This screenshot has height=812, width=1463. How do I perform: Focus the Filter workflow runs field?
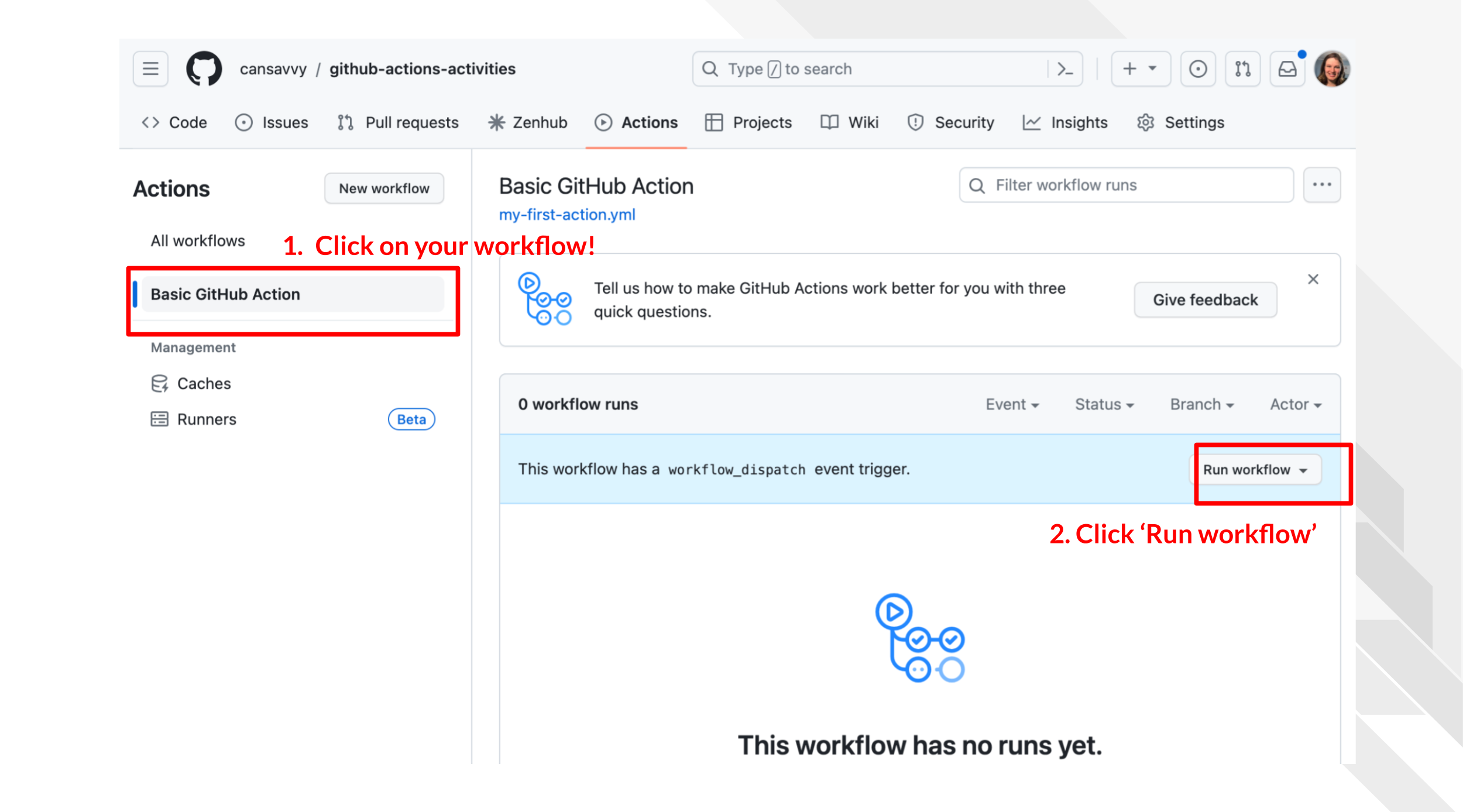pos(1126,185)
